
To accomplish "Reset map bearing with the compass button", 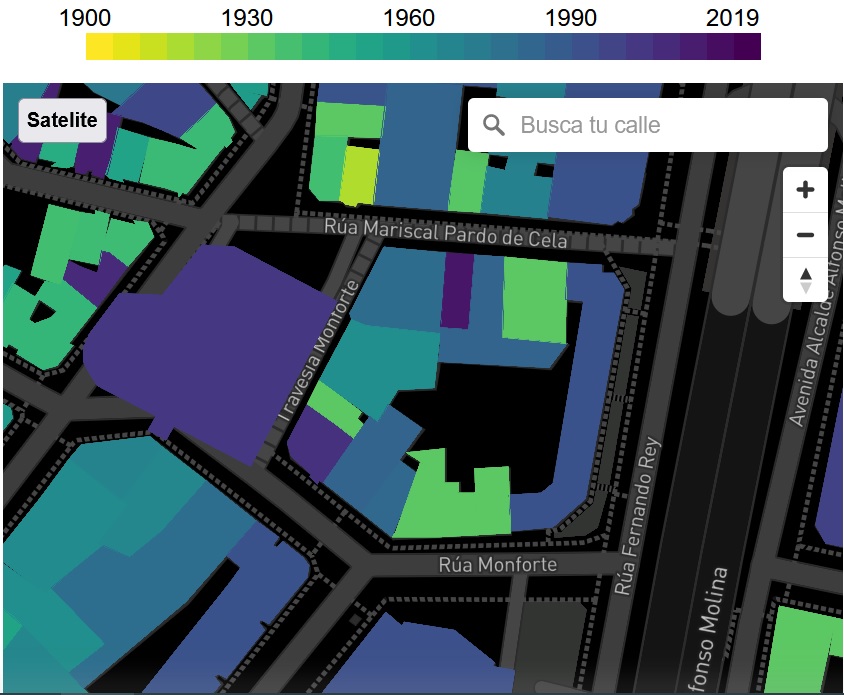I will tap(805, 280).
